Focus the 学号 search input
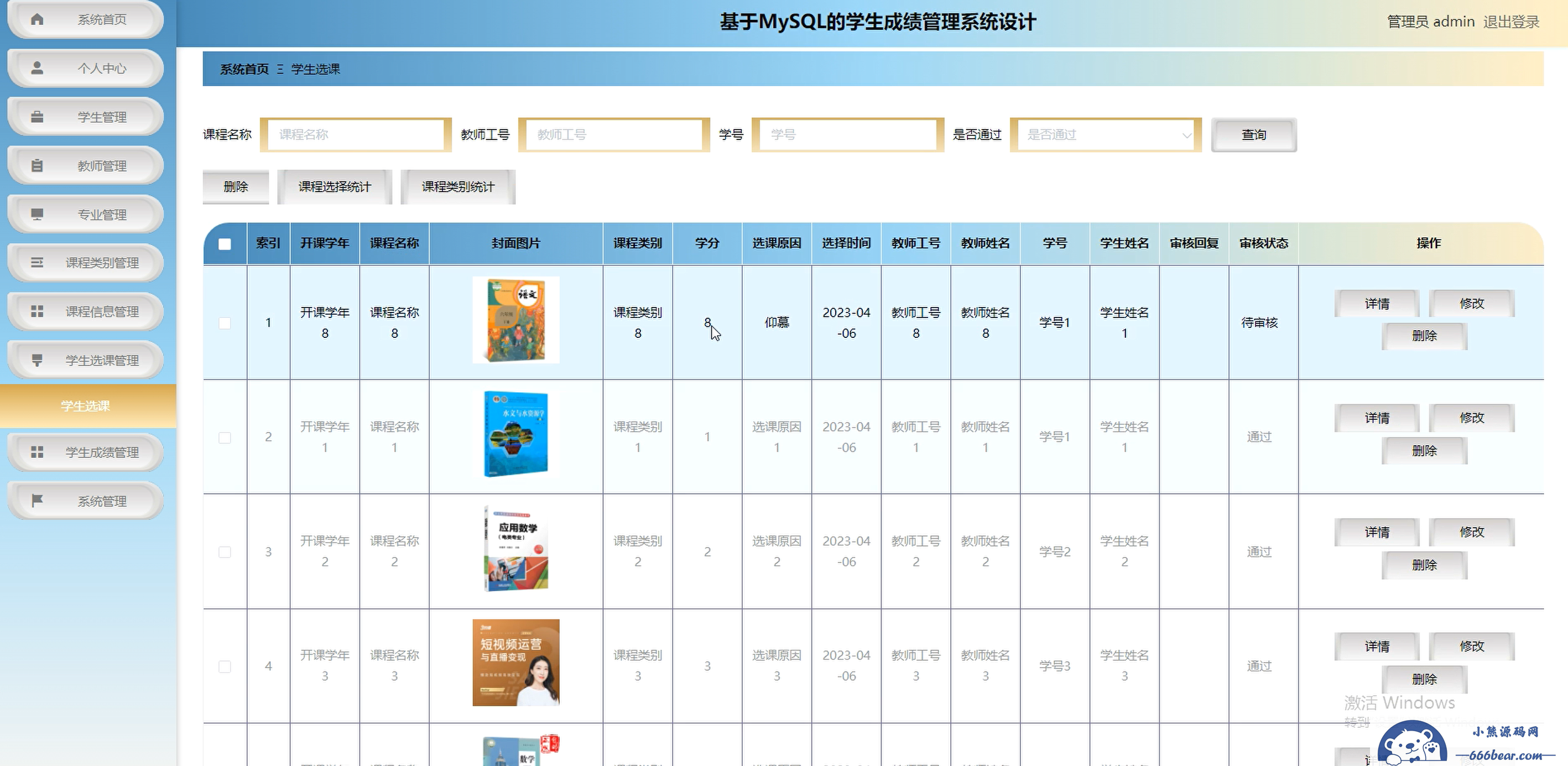 [847, 134]
